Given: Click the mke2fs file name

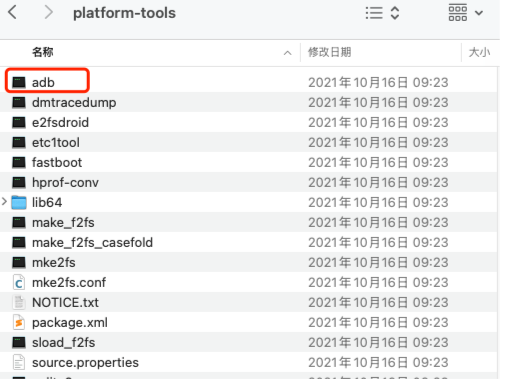Looking at the screenshot, I should tap(54, 262).
